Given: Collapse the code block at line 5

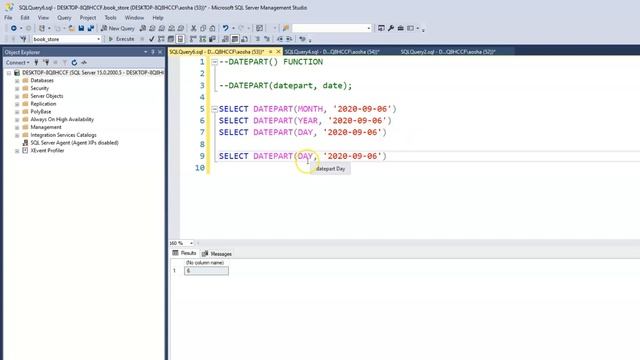Looking at the screenshot, I should [214, 109].
